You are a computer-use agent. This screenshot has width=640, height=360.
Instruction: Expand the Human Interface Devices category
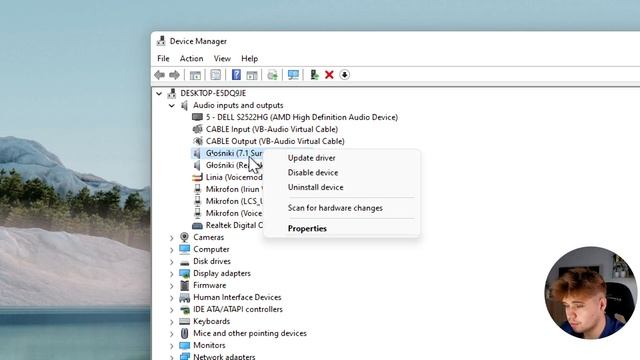pos(172,298)
